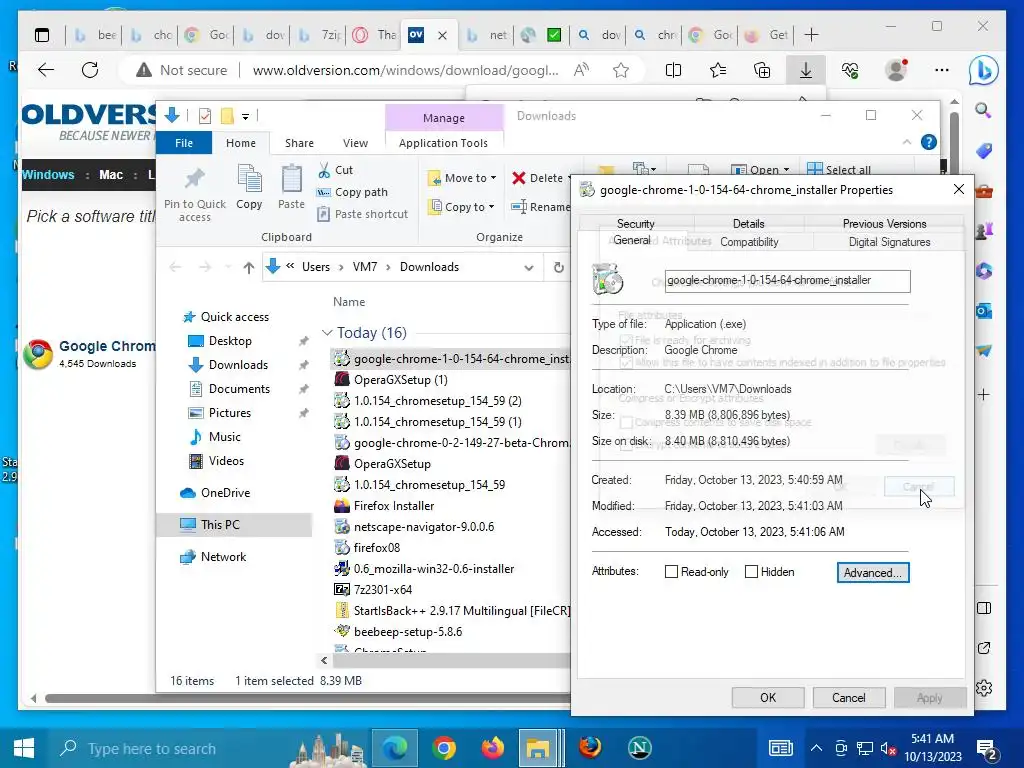Screen dimensions: 1024x768
Task: Open Explorer help question mark
Action: click(x=928, y=142)
